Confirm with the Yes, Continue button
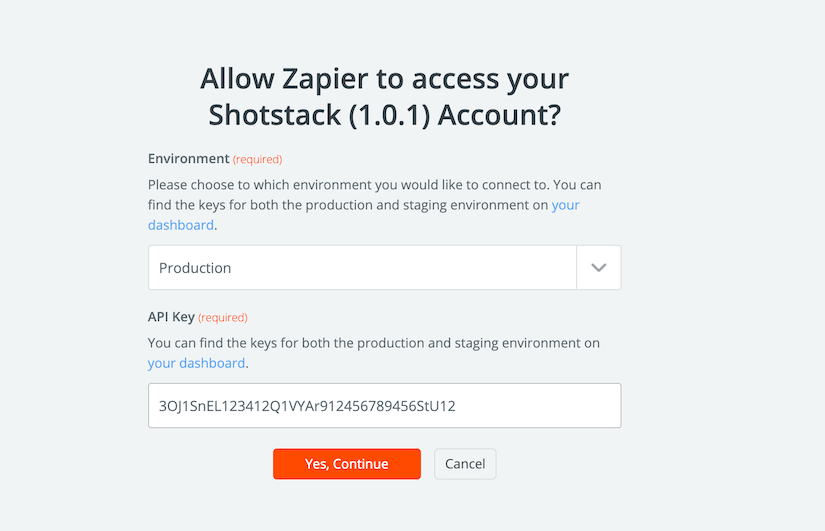This screenshot has width=825, height=531. 347,464
